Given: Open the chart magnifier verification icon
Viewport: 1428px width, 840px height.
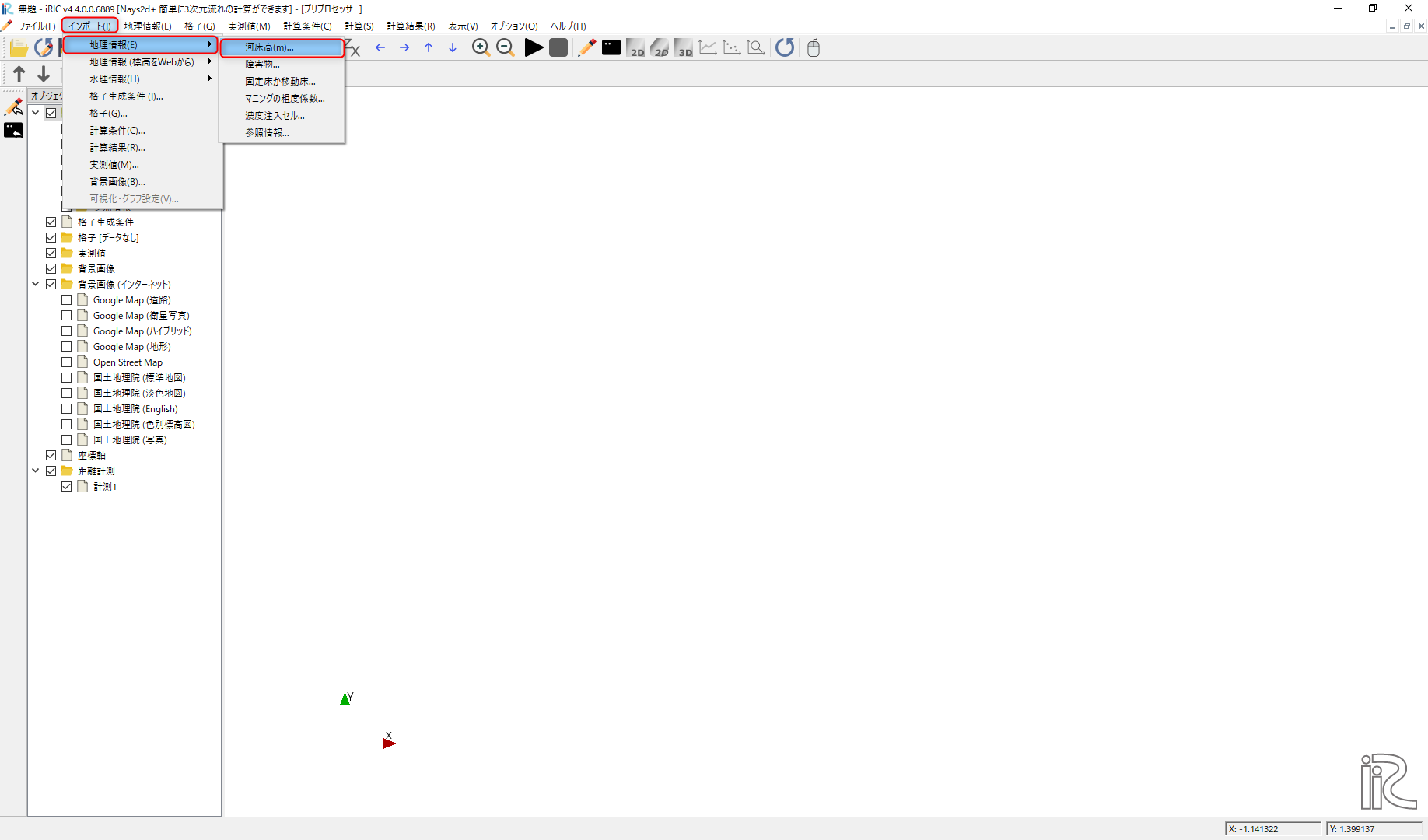Looking at the screenshot, I should [756, 48].
